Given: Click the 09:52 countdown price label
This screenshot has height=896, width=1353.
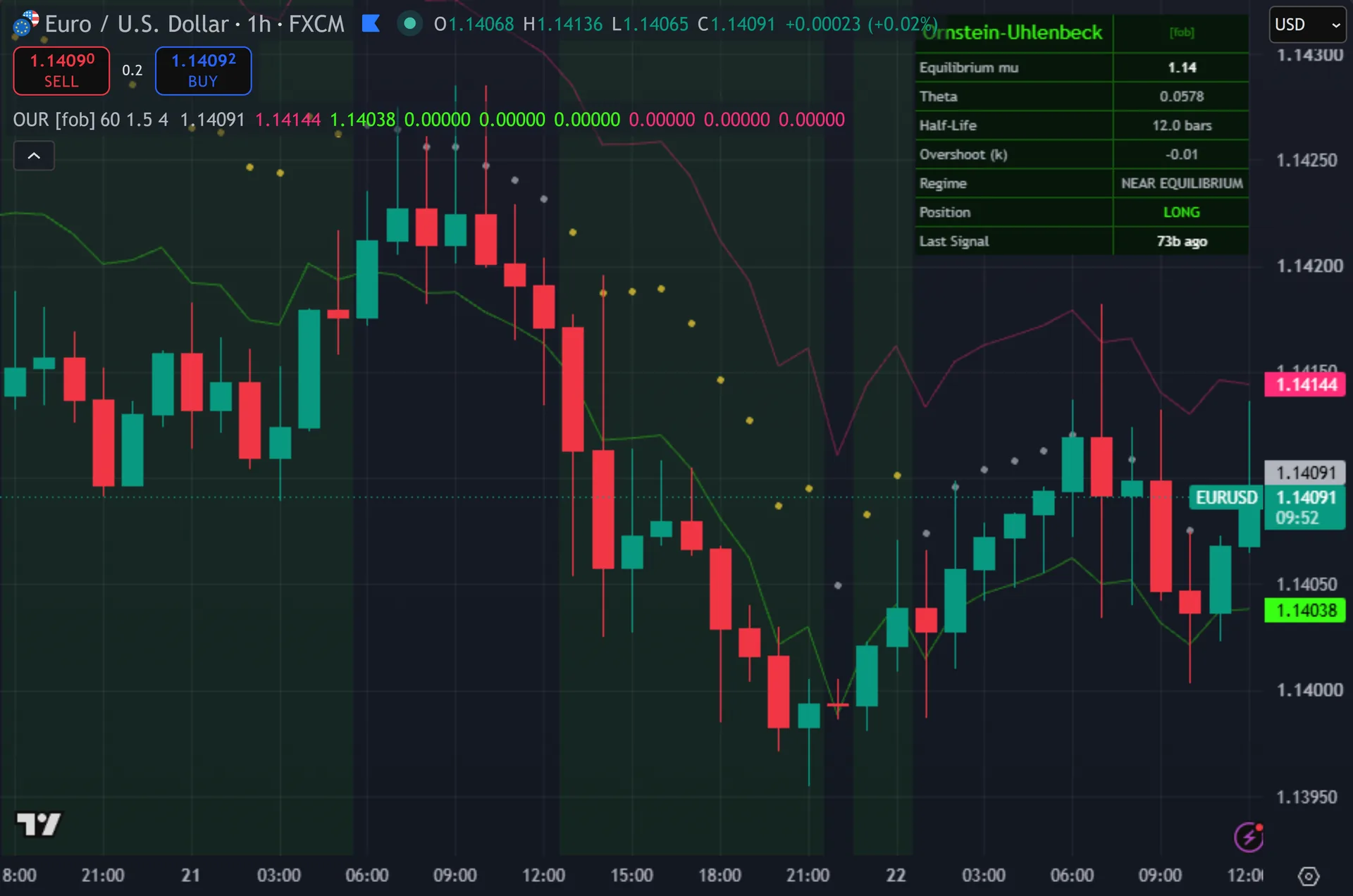Looking at the screenshot, I should click(x=1297, y=518).
